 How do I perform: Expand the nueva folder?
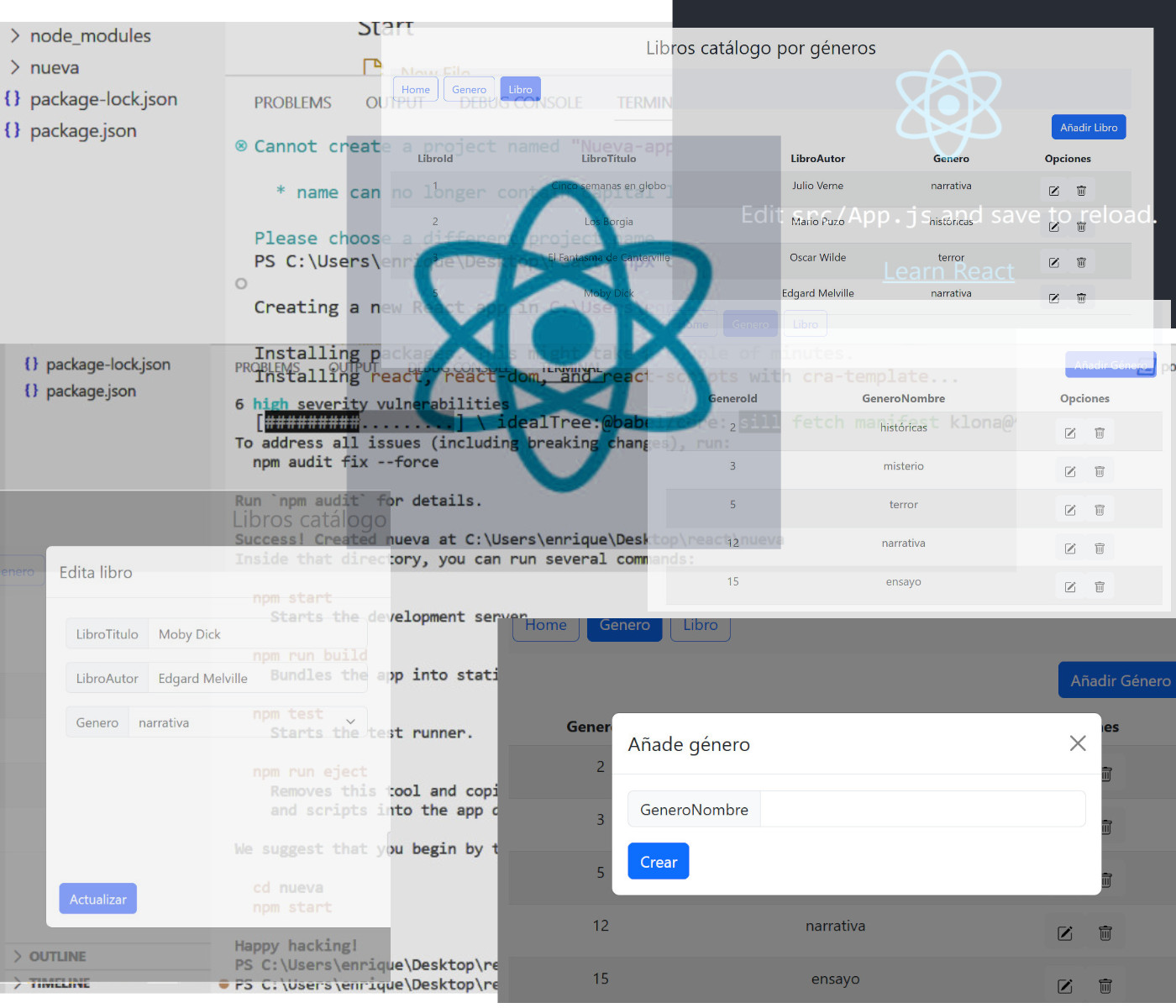click(x=46, y=67)
